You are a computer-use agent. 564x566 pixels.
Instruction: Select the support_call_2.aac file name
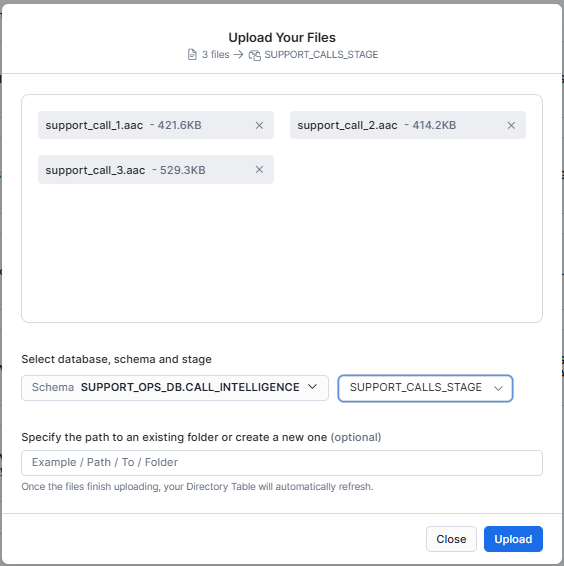coord(347,125)
